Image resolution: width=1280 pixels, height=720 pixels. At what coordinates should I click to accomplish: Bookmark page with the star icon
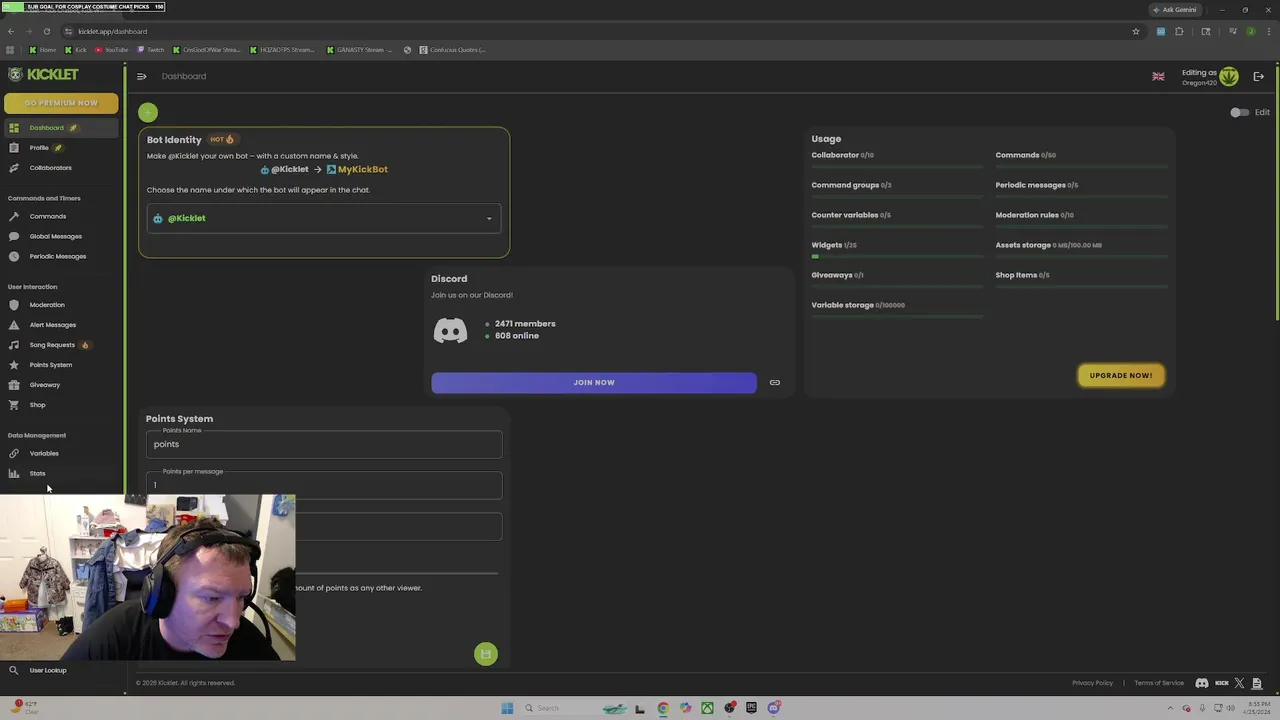1136,31
